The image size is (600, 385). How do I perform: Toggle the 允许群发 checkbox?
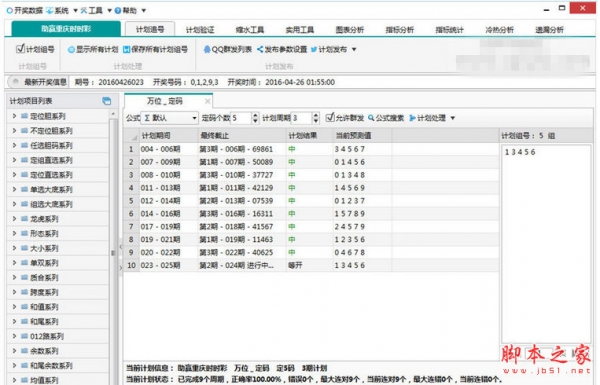coord(330,117)
